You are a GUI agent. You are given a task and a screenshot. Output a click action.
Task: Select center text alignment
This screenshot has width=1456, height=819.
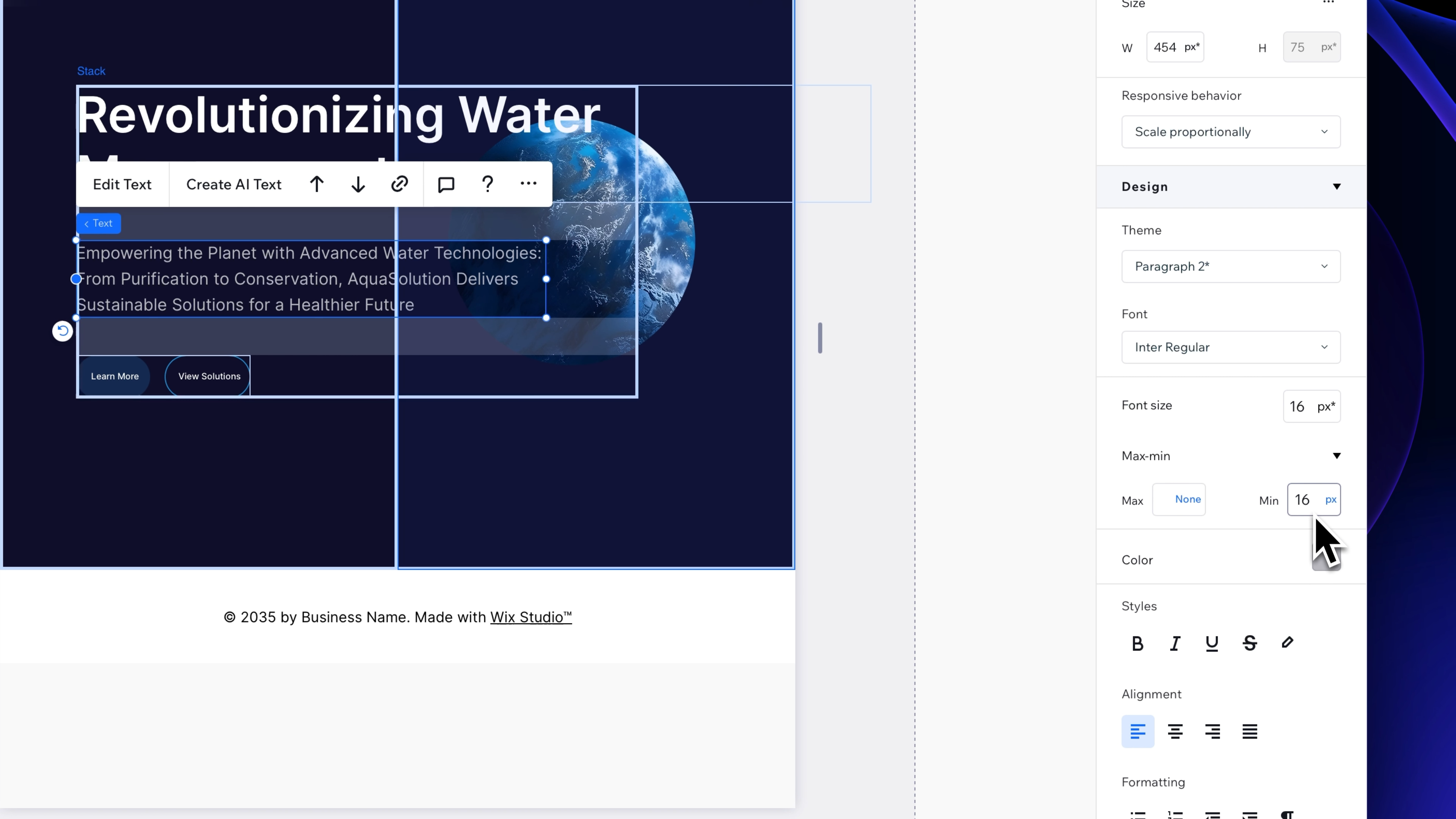[x=1175, y=731]
